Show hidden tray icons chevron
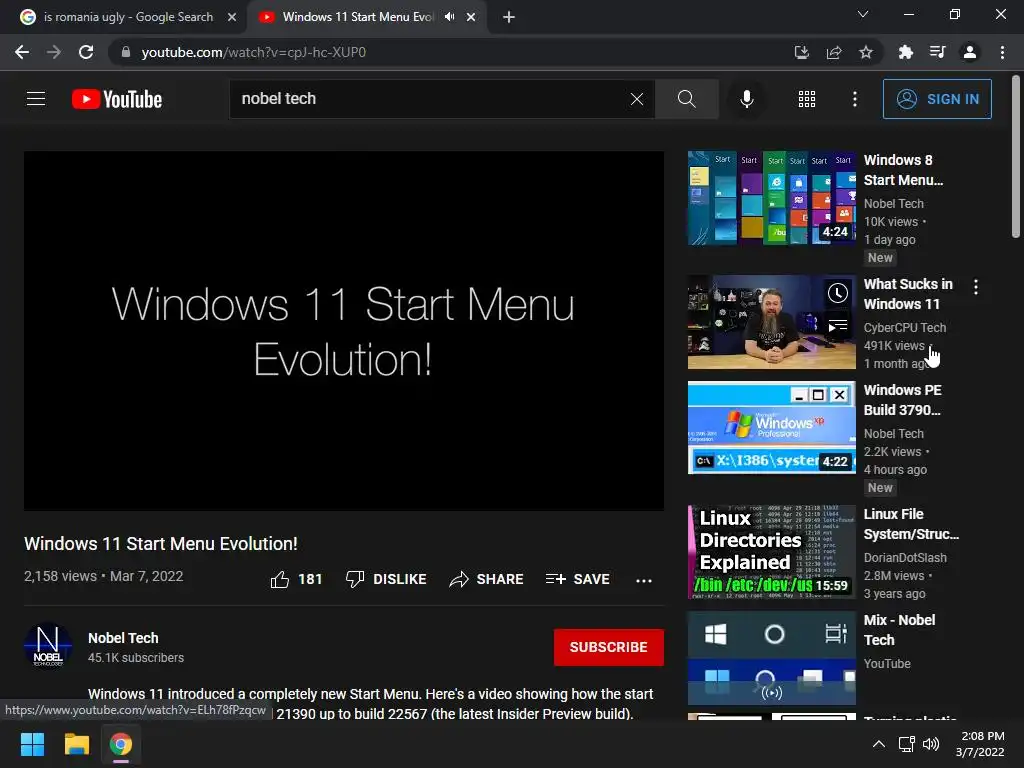The width and height of the screenshot is (1024, 768). [879, 744]
